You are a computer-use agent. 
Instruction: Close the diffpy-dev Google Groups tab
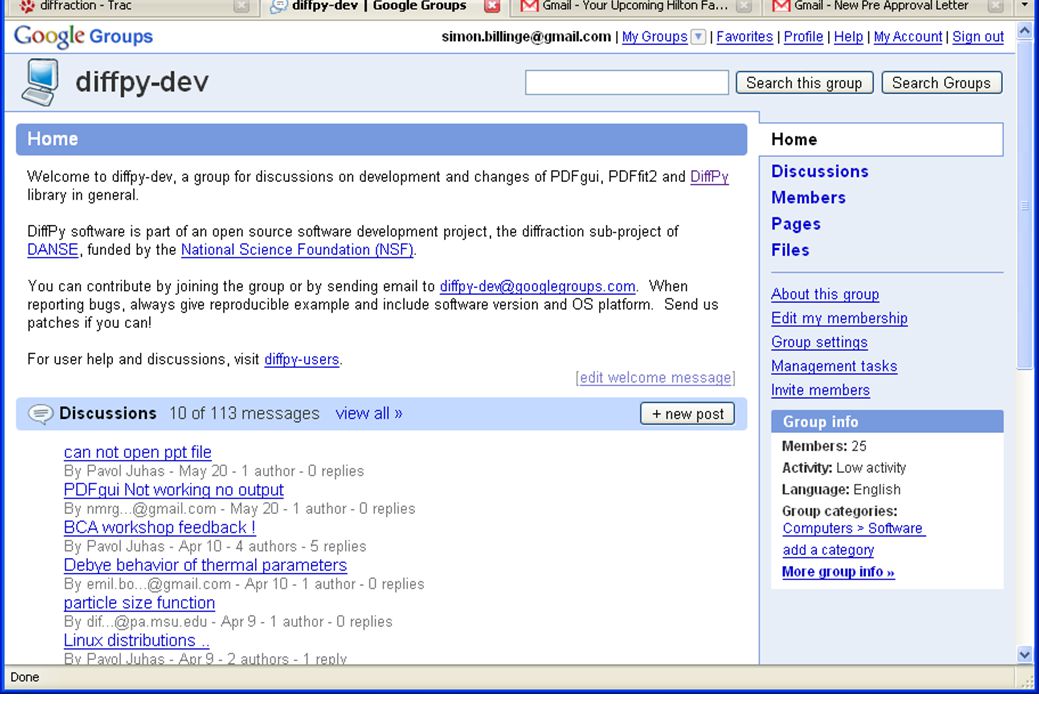tap(492, 7)
